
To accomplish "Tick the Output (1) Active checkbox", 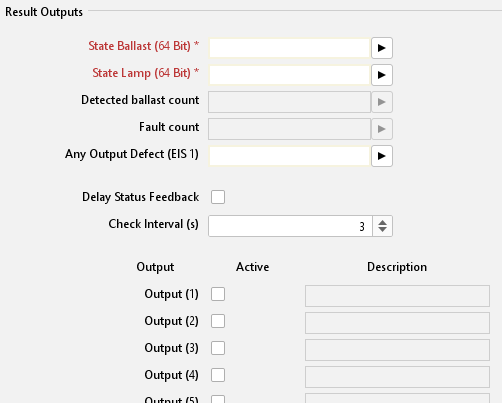I will (x=218, y=294).
